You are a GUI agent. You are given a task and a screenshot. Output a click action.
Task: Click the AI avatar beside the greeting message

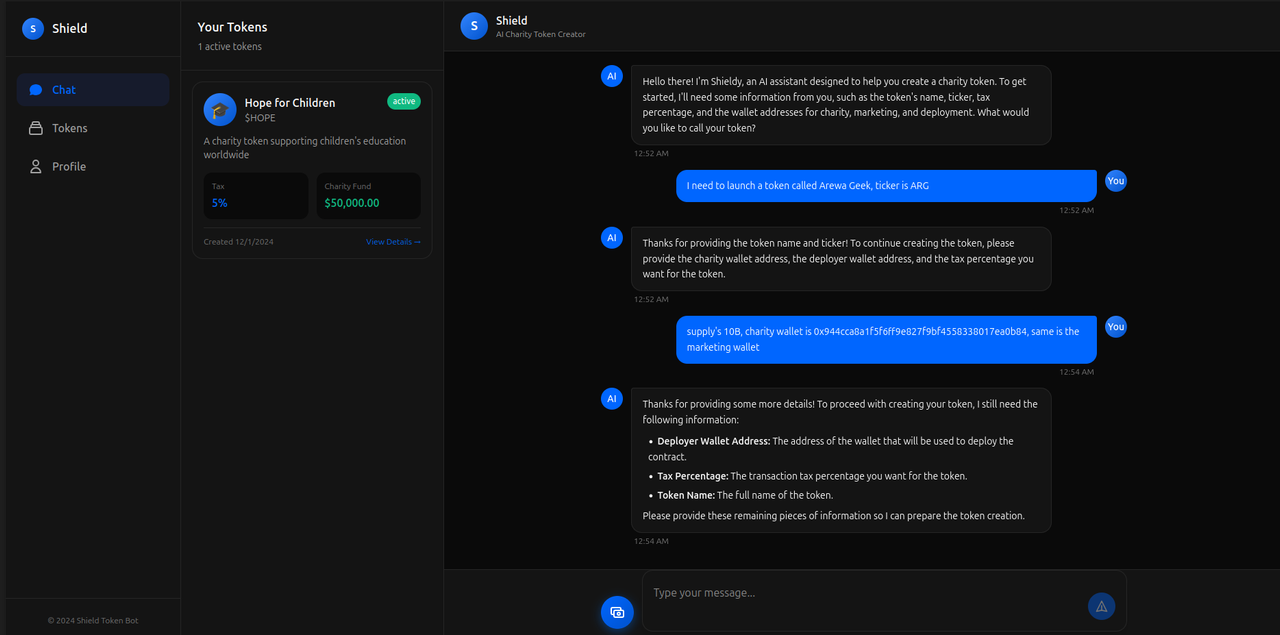pyautogui.click(x=612, y=76)
